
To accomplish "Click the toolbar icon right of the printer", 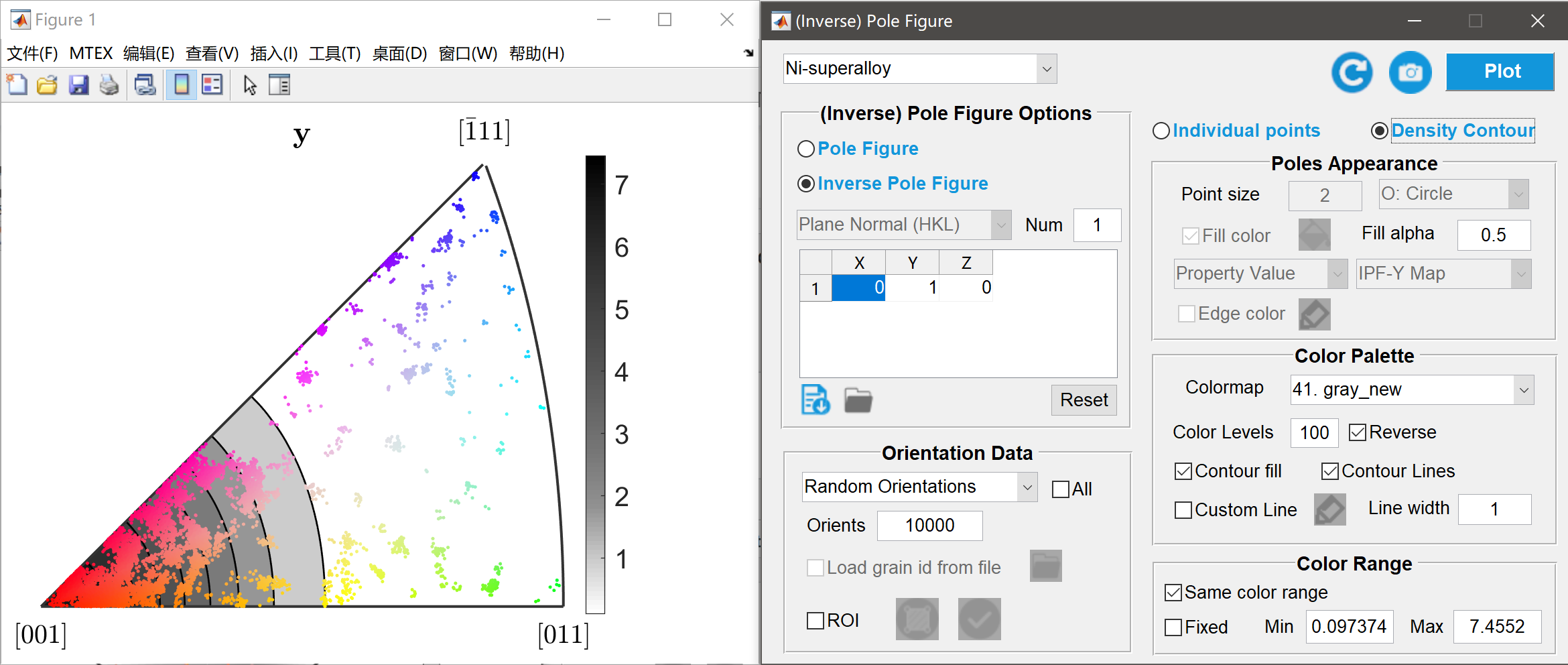I will pyautogui.click(x=145, y=85).
